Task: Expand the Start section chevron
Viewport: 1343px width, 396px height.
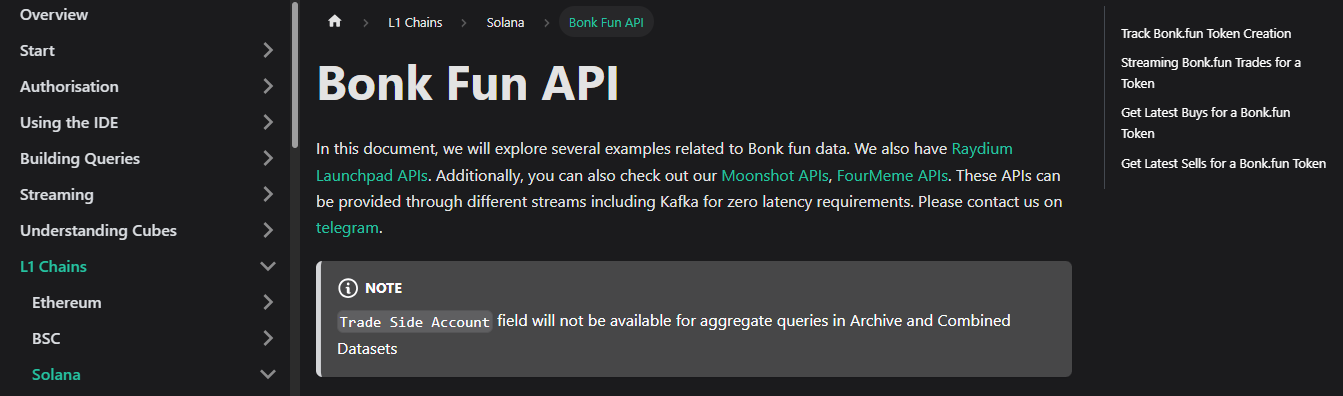Action: tap(268, 50)
